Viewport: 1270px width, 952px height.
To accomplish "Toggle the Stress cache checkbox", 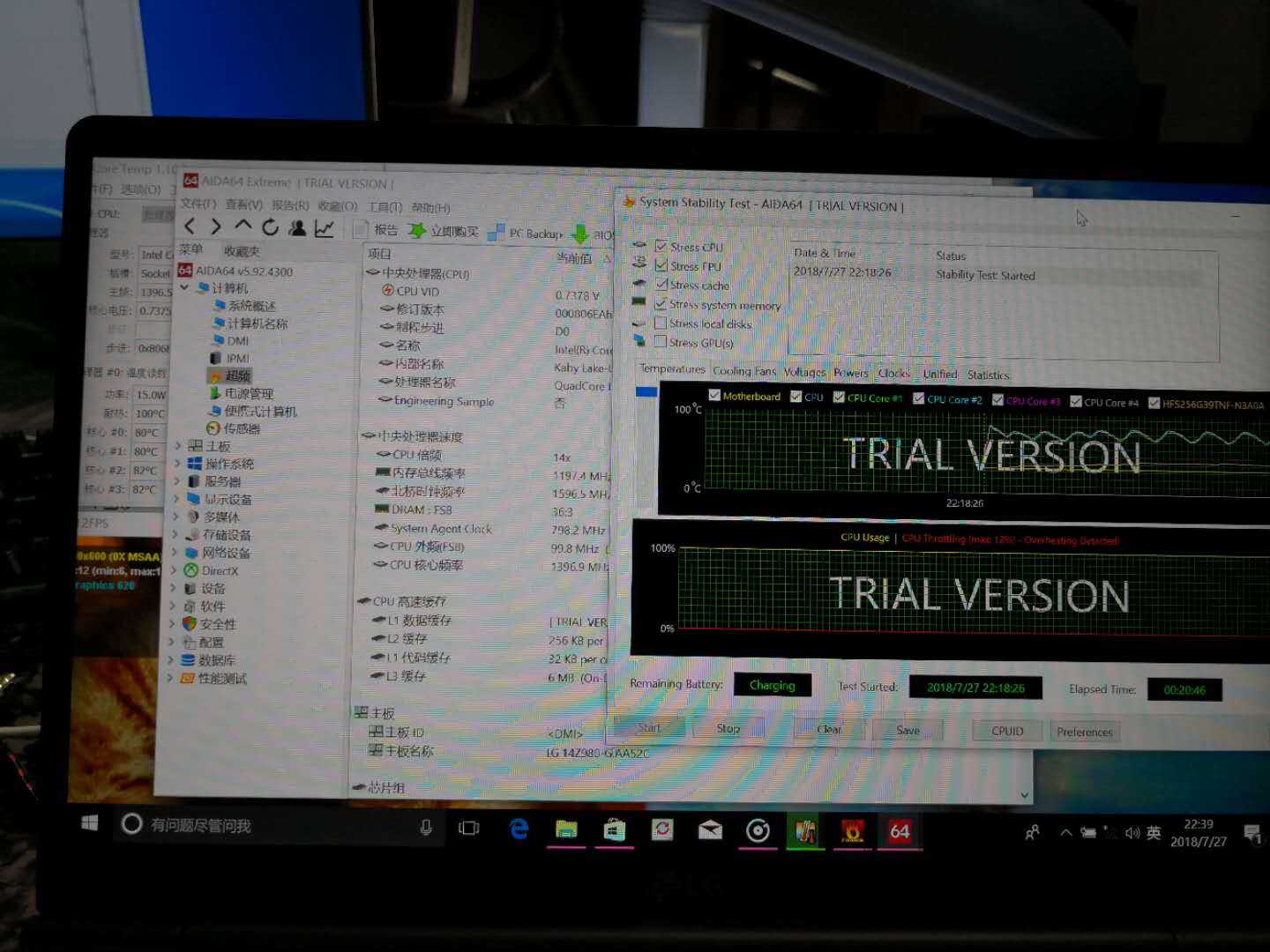I will 661,285.
